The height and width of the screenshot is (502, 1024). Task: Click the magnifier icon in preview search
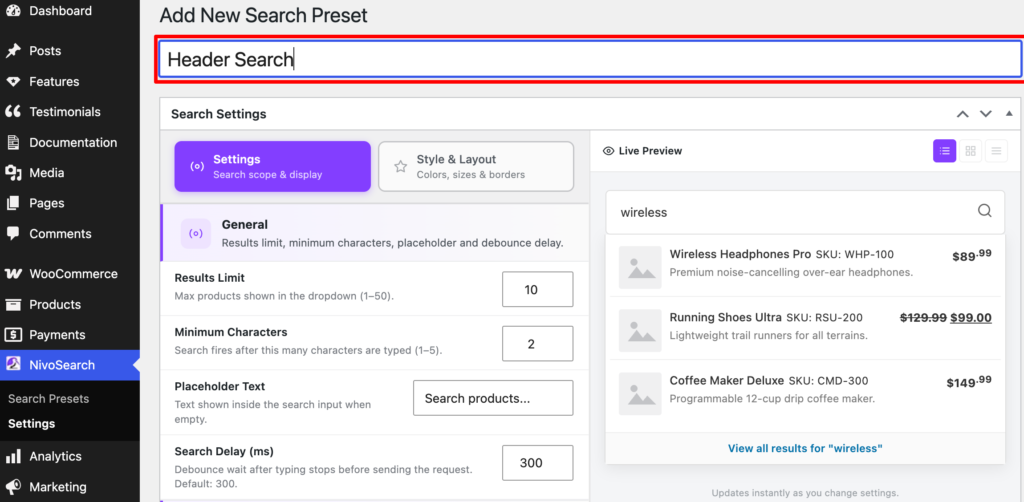click(984, 211)
